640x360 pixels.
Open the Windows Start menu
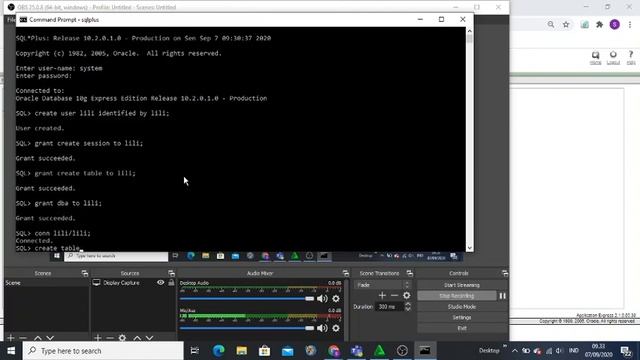(x=11, y=351)
